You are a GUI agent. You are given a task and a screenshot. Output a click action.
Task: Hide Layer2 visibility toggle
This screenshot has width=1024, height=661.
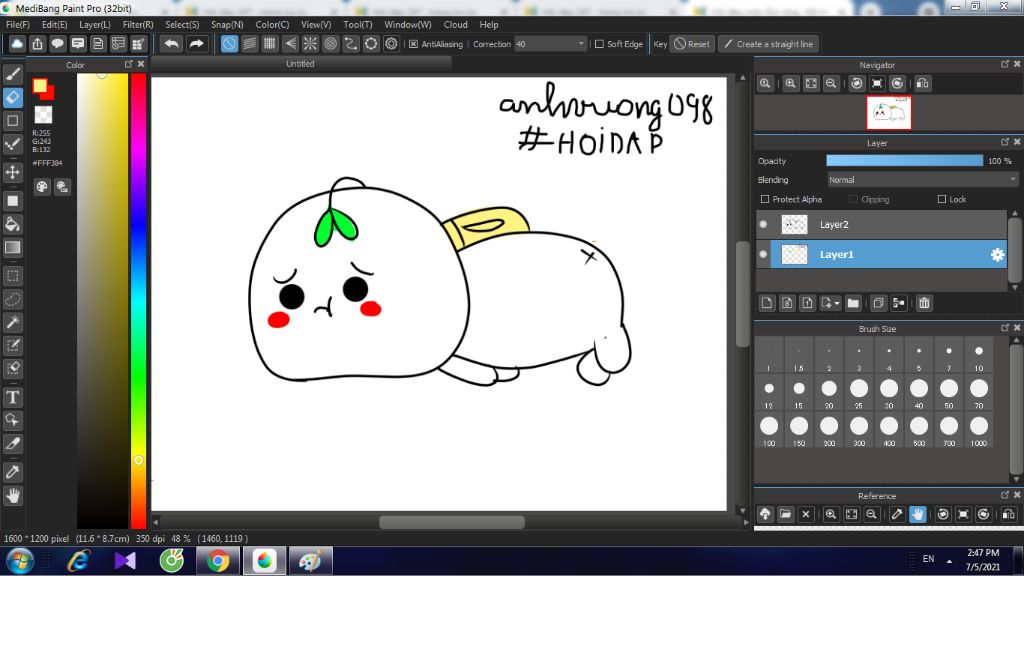(x=763, y=224)
